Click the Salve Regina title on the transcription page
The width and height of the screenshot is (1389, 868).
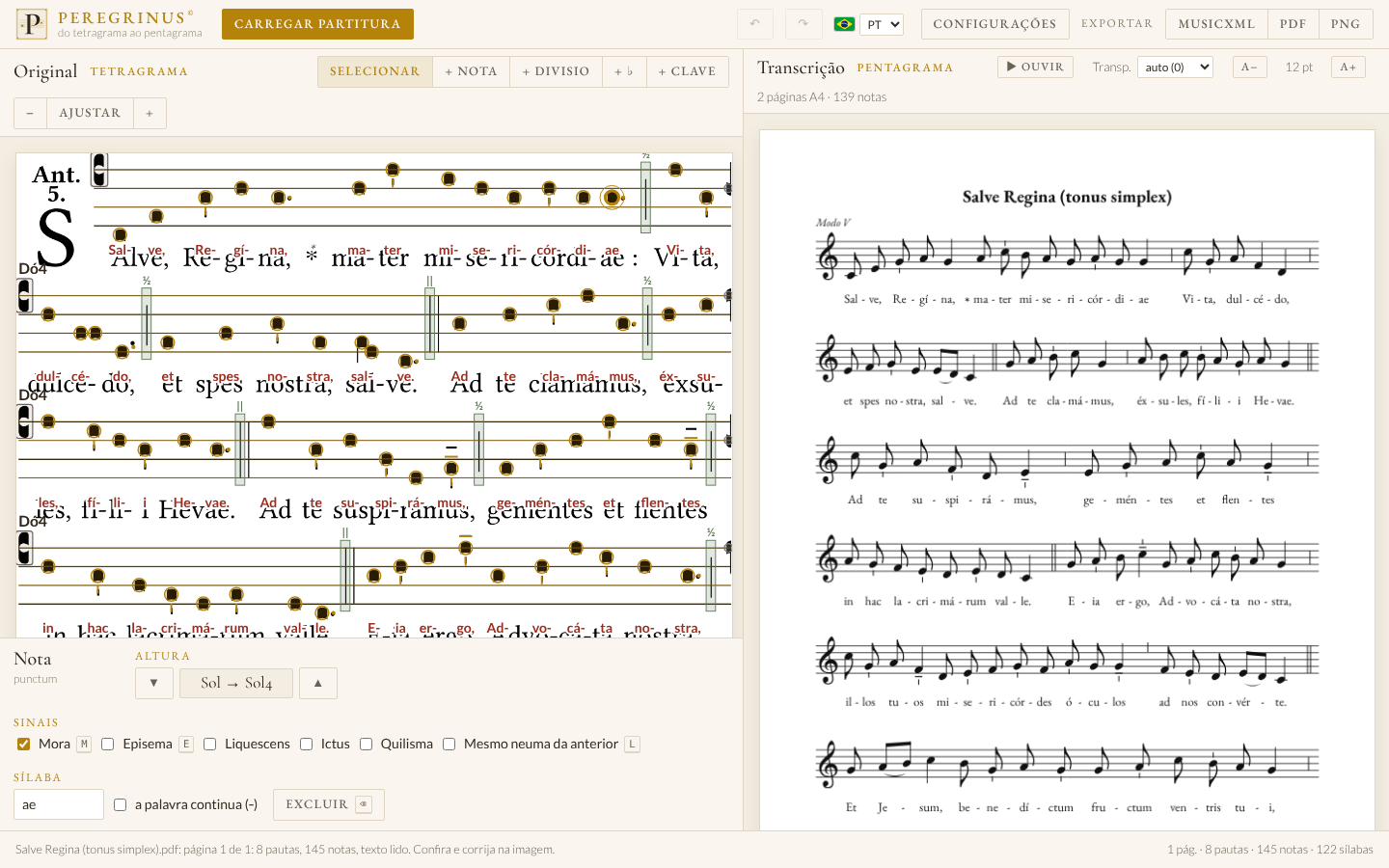(1067, 197)
